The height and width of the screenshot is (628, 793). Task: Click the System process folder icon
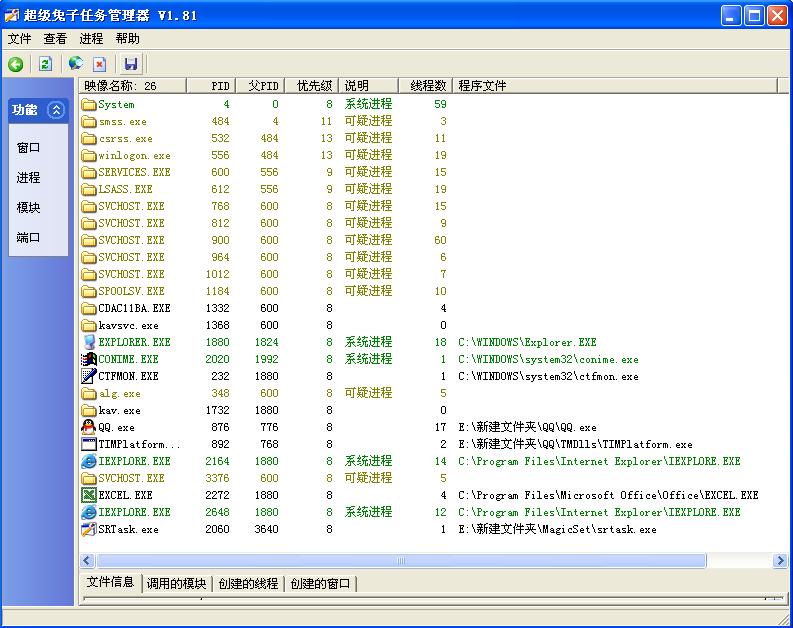click(89, 105)
